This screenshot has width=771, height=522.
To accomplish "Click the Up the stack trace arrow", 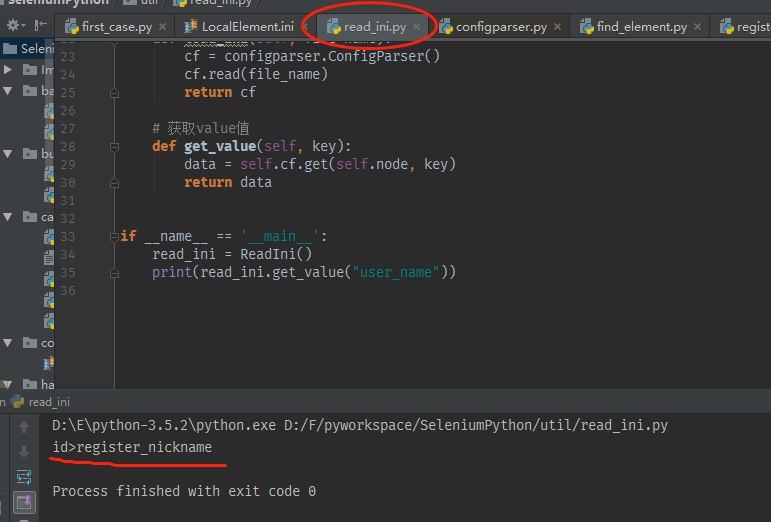I will 24,427.
